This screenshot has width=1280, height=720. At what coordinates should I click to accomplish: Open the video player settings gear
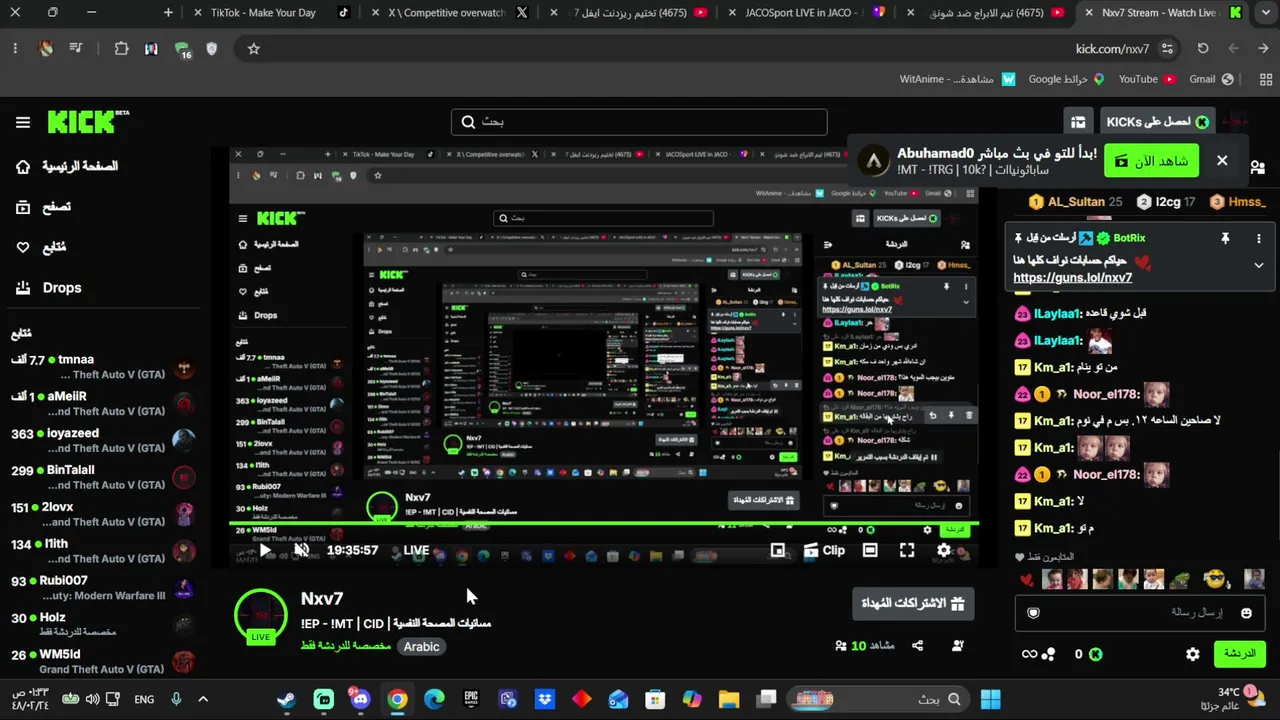coord(944,550)
